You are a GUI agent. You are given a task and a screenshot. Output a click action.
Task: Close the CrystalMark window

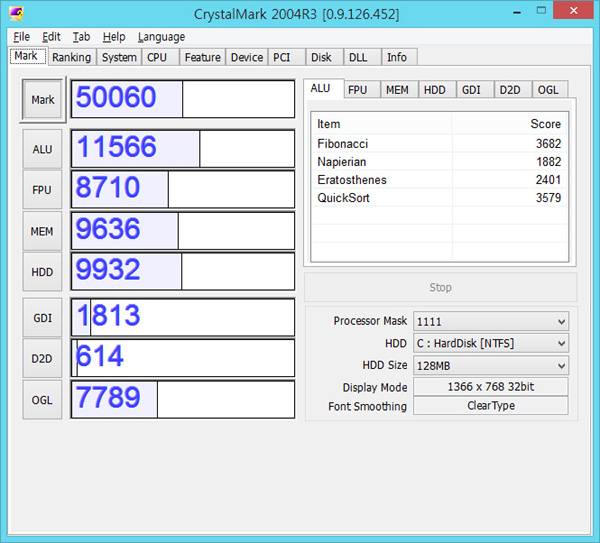[x=573, y=10]
